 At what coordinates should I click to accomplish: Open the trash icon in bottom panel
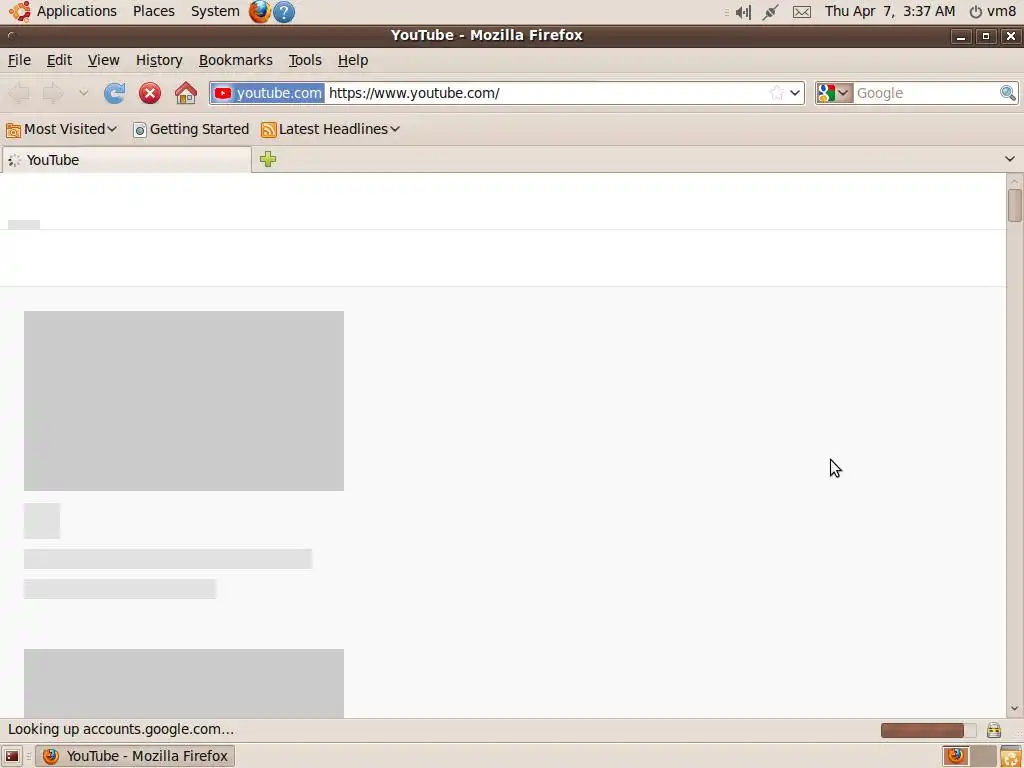coord(1010,756)
